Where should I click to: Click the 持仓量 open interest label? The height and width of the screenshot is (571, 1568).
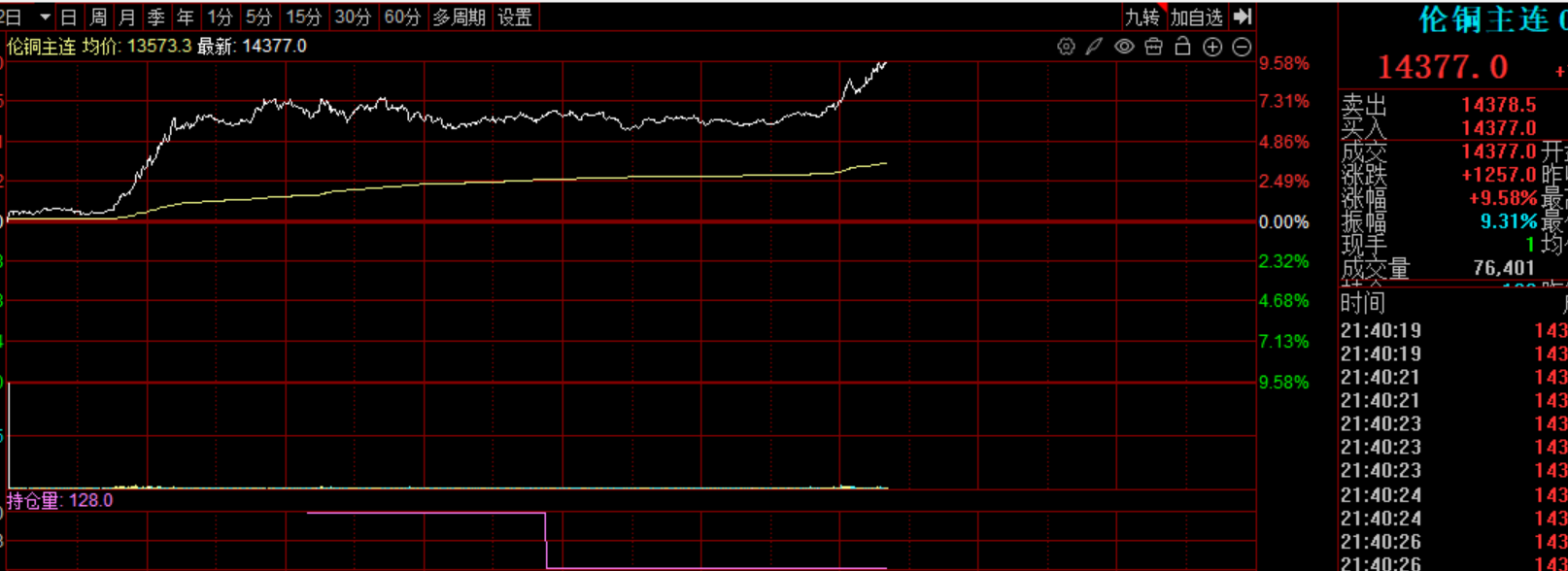click(x=35, y=501)
